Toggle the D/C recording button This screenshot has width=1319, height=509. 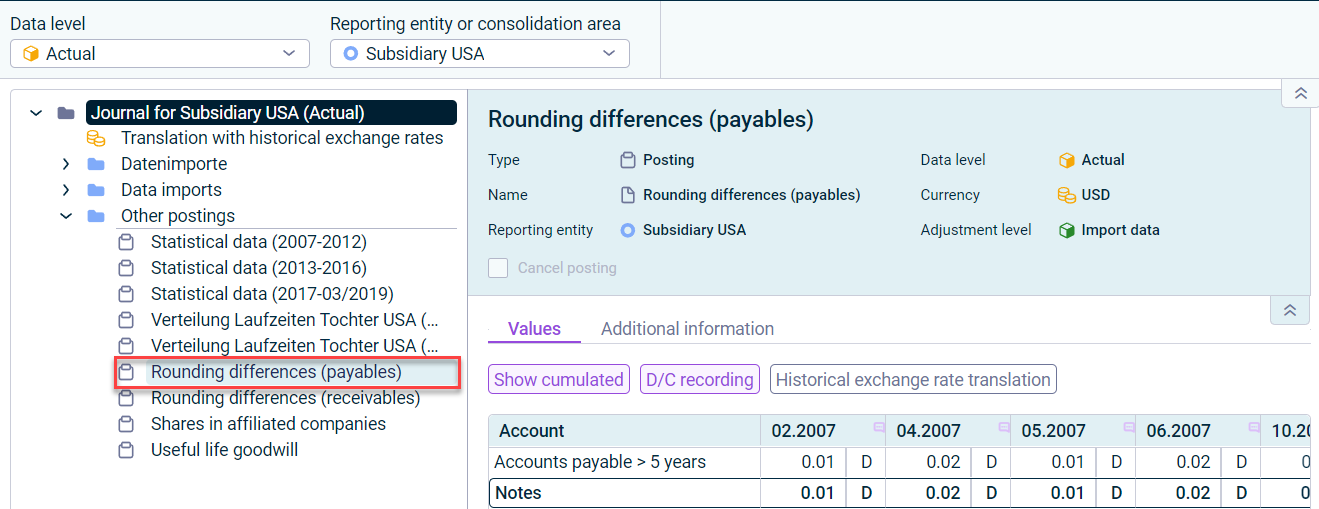coord(700,380)
